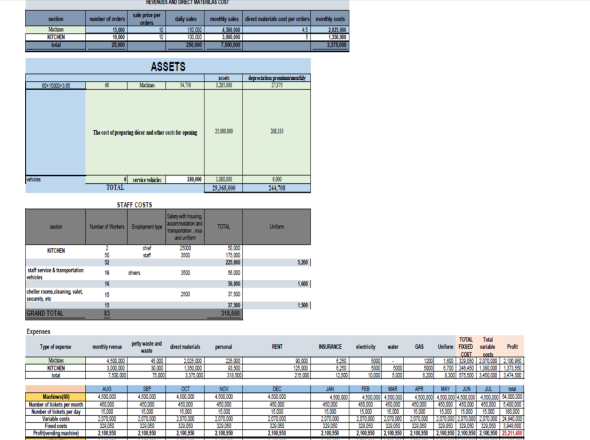The width and height of the screenshot is (590, 440).
Task: Click the 'daily sales' header in revenues table
Action: [x=185, y=18]
